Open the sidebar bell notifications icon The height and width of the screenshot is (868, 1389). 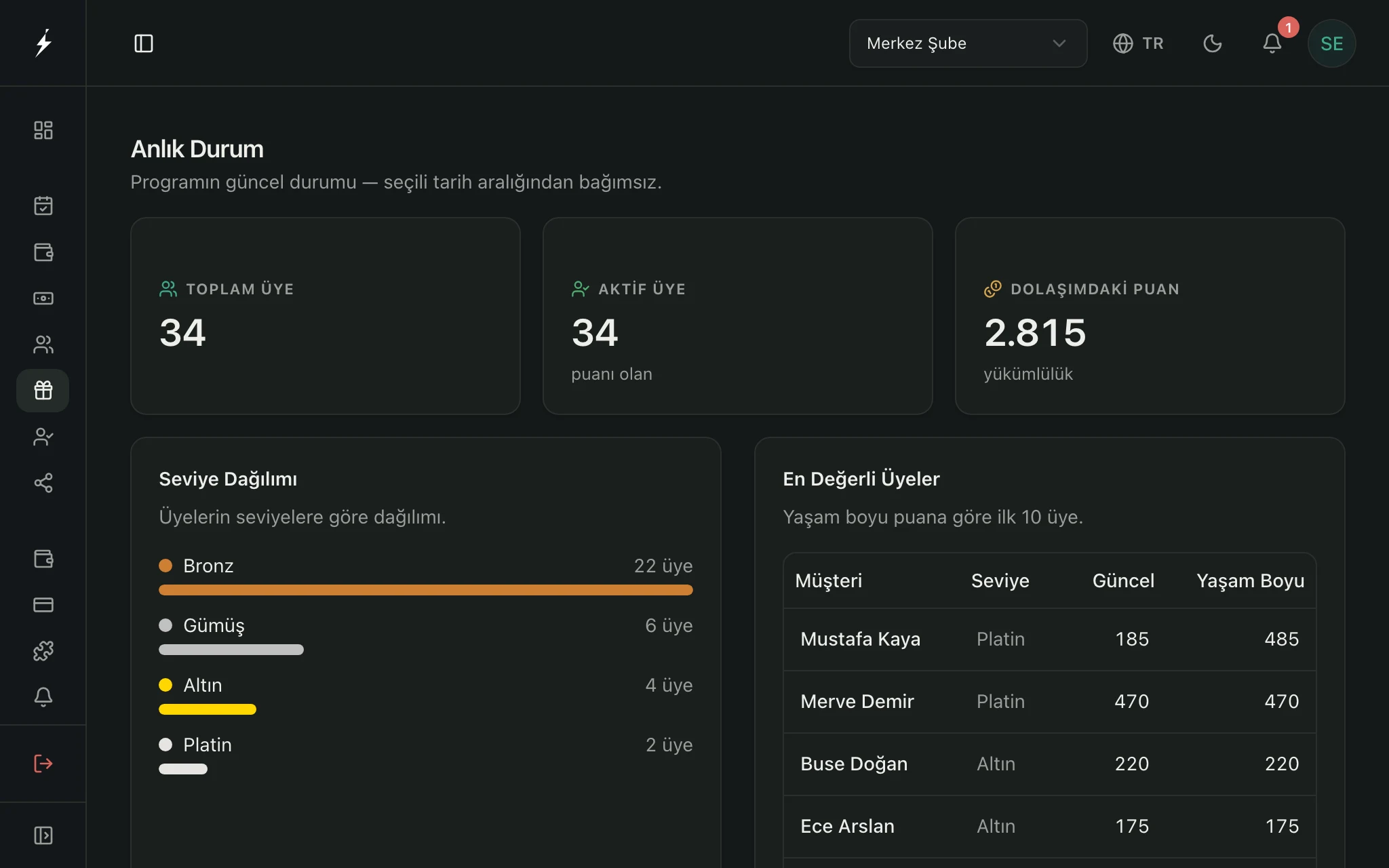coord(43,697)
